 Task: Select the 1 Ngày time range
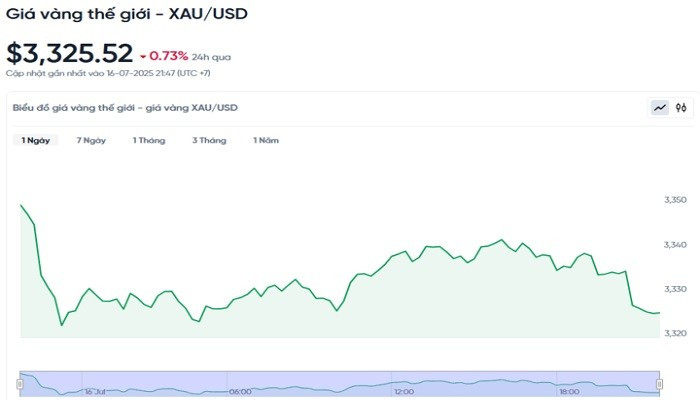click(36, 141)
